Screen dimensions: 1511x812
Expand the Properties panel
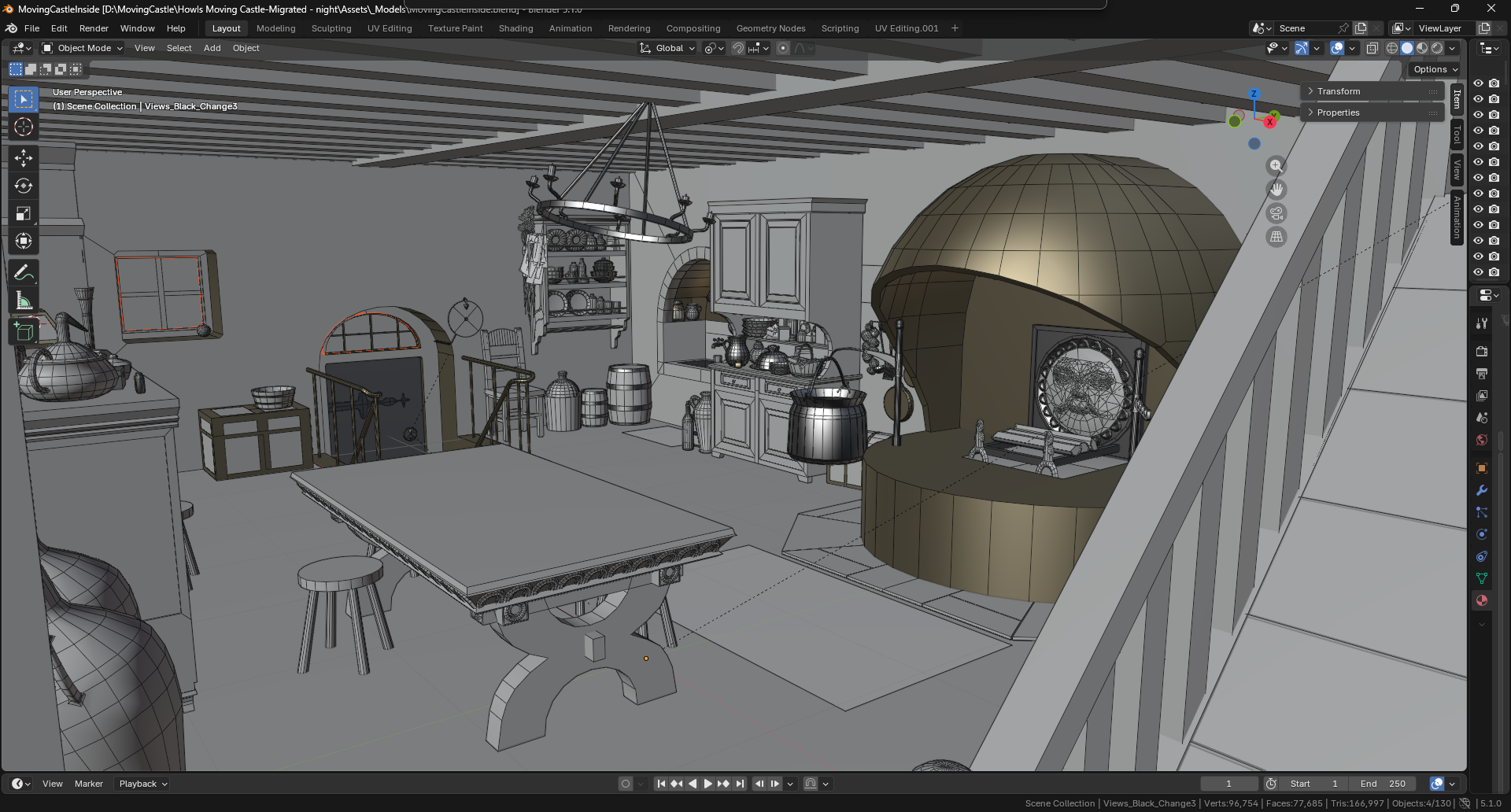[1372, 113]
